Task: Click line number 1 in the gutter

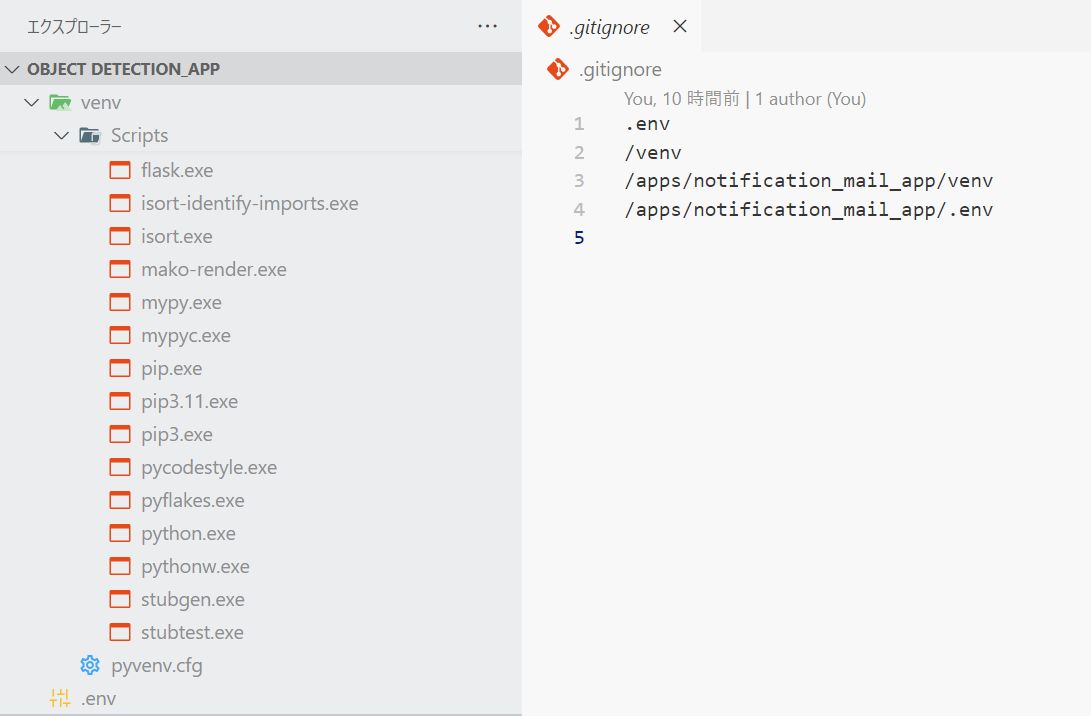Action: tap(579, 124)
